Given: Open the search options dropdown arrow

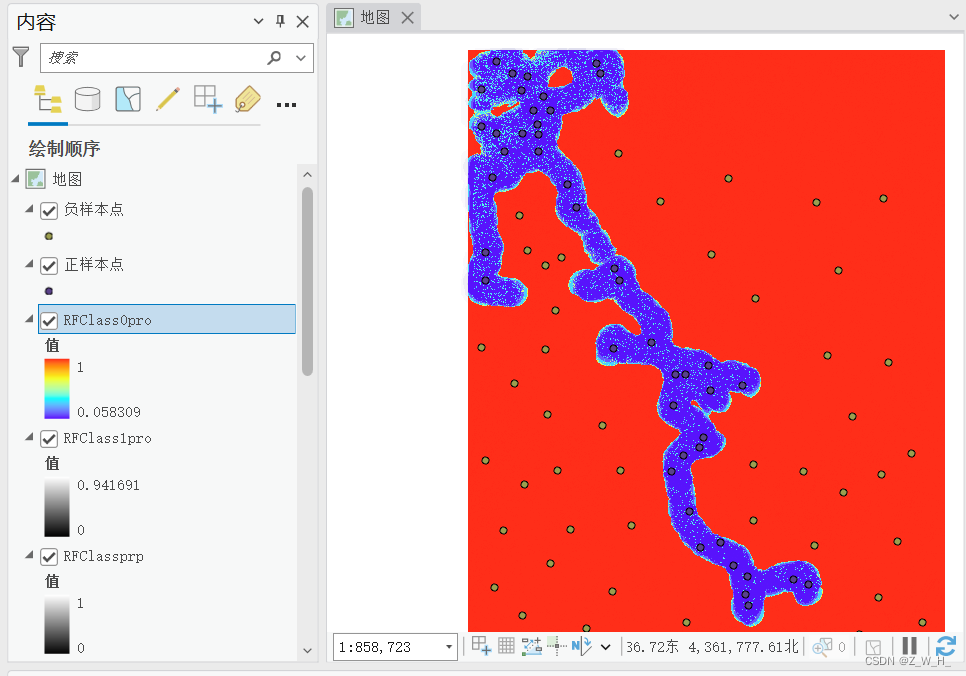Looking at the screenshot, I should 301,58.
